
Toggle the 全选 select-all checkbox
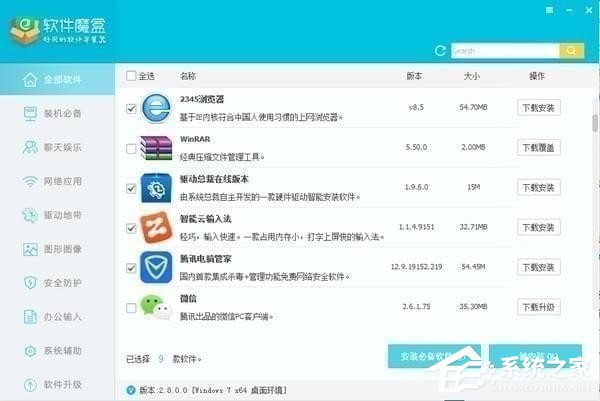click(x=131, y=76)
